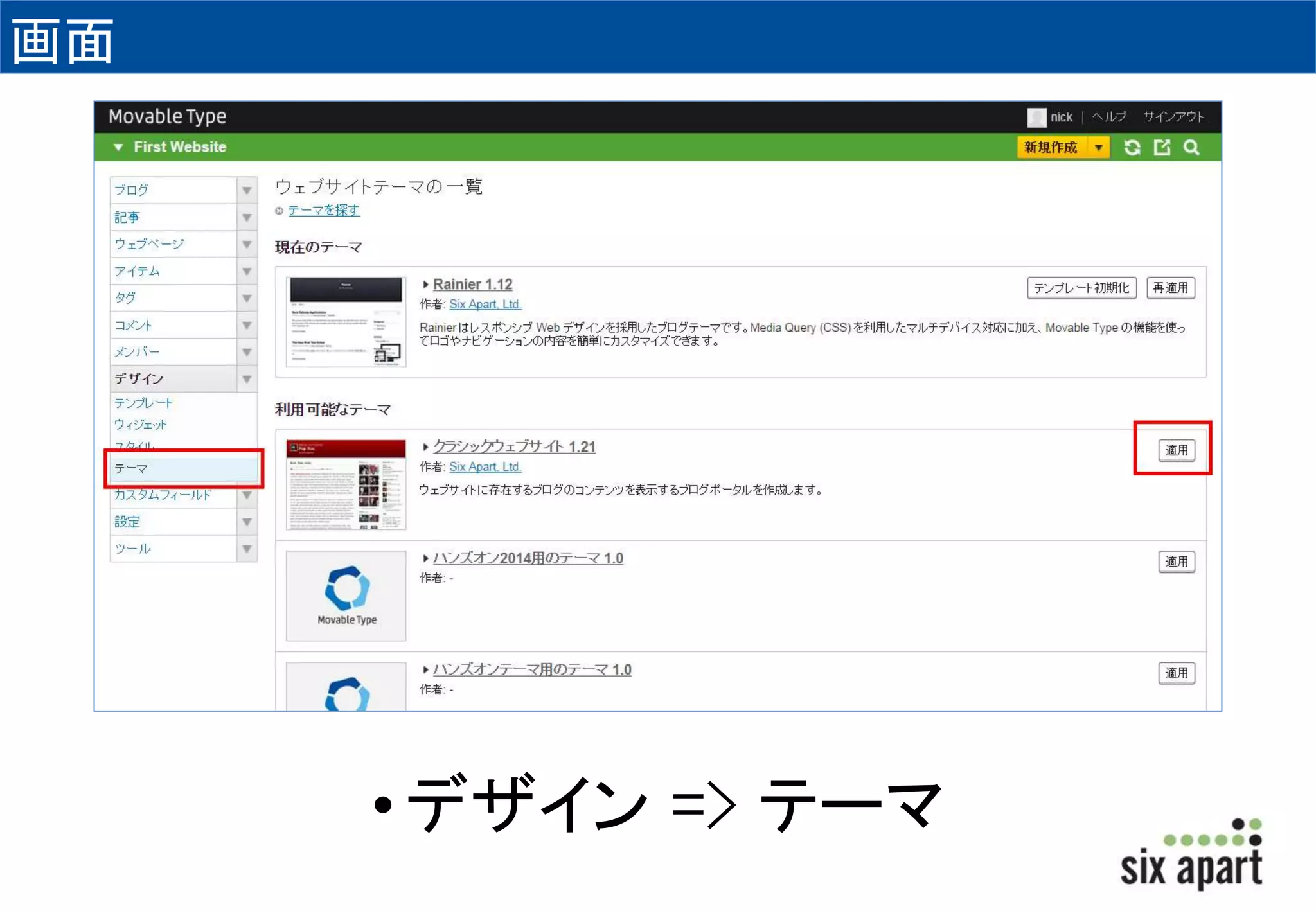Open the ウェブページ sidebar menu
Viewport: 1316px width, 911px height.
click(173, 244)
